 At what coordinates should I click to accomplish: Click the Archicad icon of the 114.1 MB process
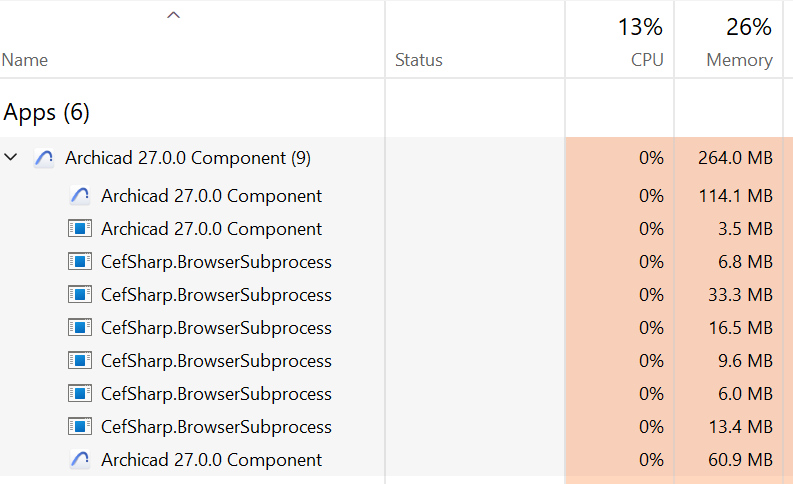[80, 196]
